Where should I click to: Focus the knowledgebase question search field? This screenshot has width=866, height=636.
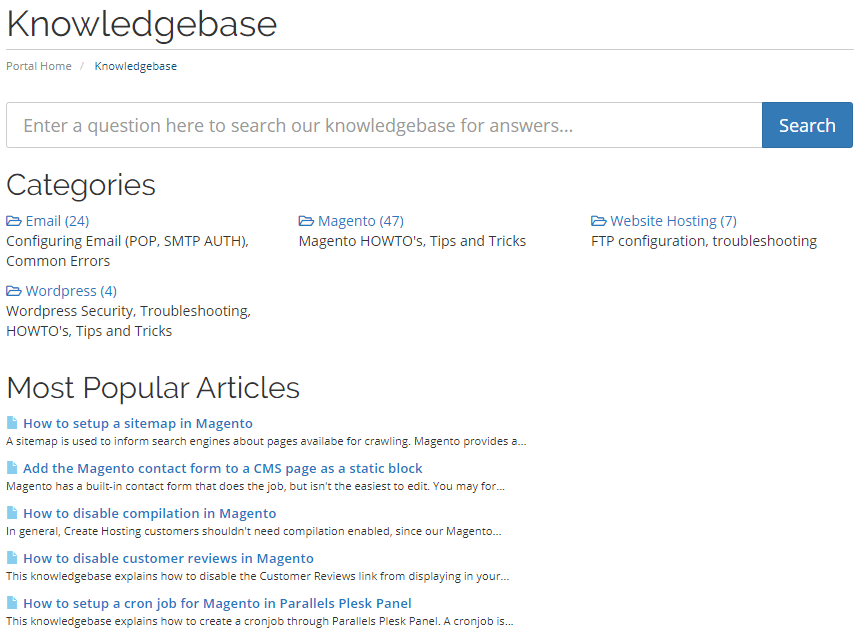384,125
